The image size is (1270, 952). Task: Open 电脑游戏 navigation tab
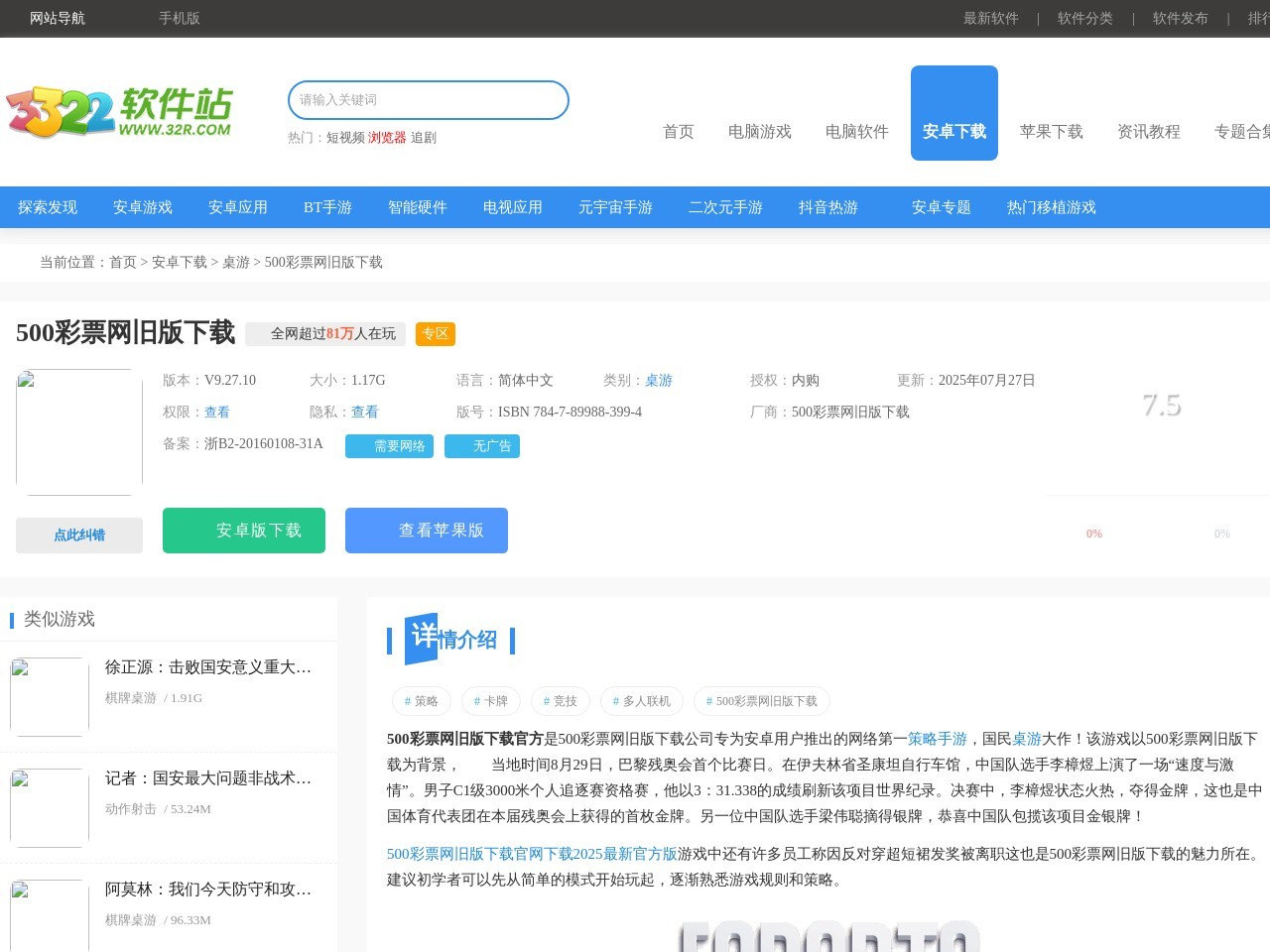point(760,132)
